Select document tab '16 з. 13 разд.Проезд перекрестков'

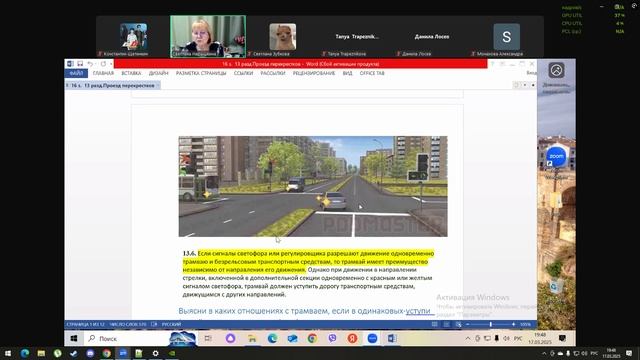(x=113, y=85)
